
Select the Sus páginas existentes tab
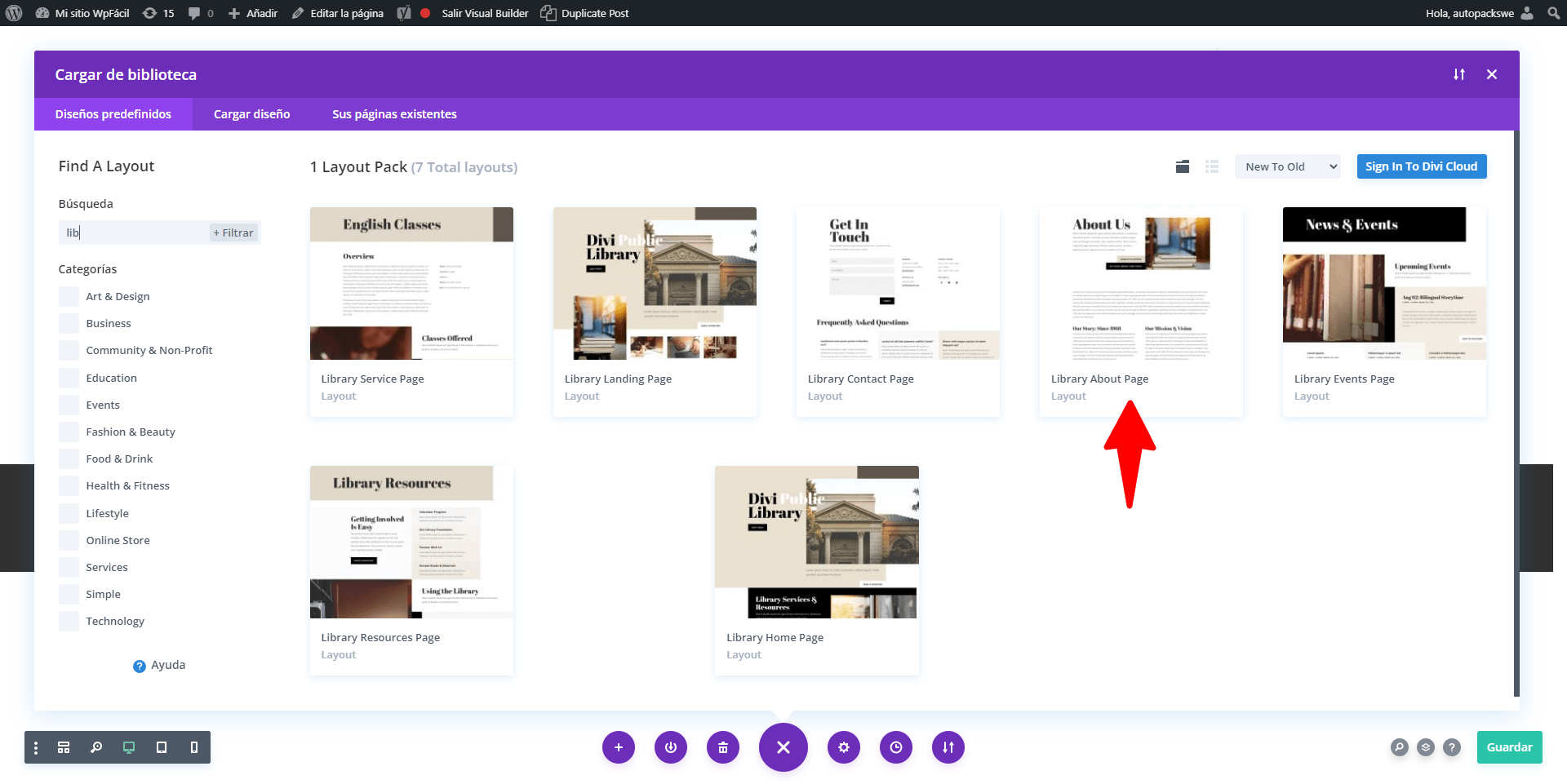(x=394, y=114)
